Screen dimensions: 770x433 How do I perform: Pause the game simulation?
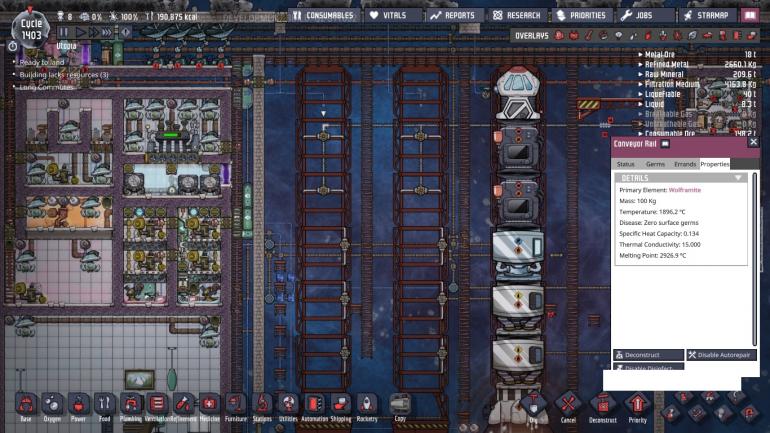[64, 32]
